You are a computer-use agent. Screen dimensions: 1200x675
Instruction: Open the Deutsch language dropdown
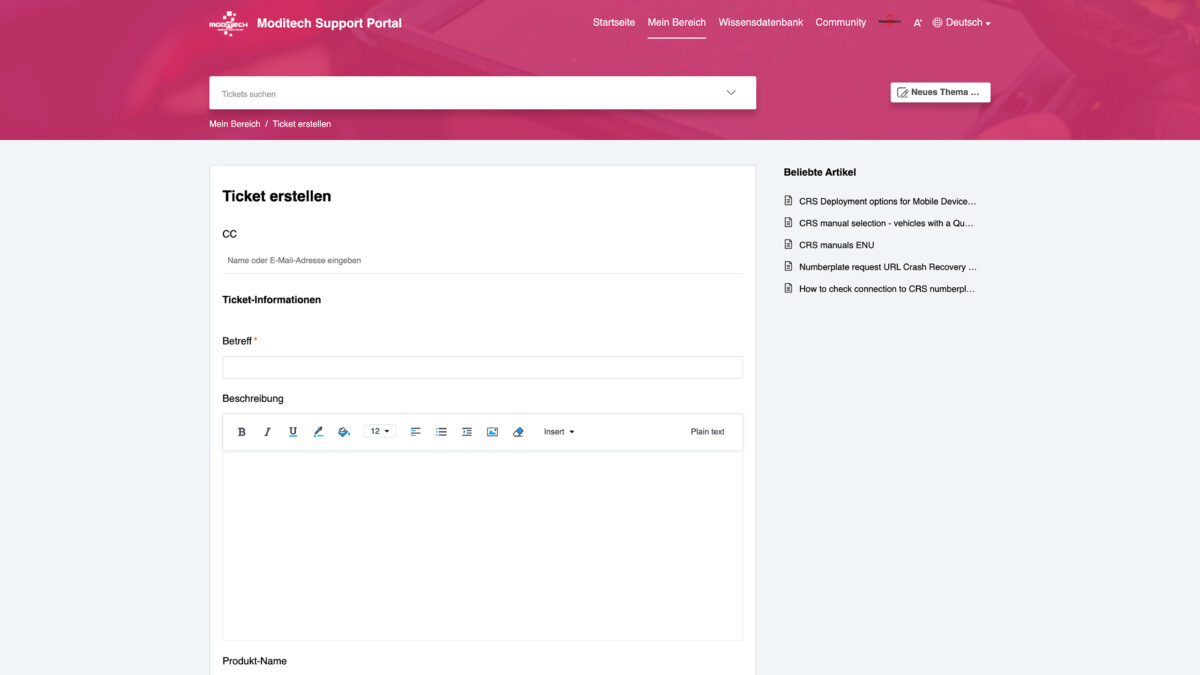(961, 22)
